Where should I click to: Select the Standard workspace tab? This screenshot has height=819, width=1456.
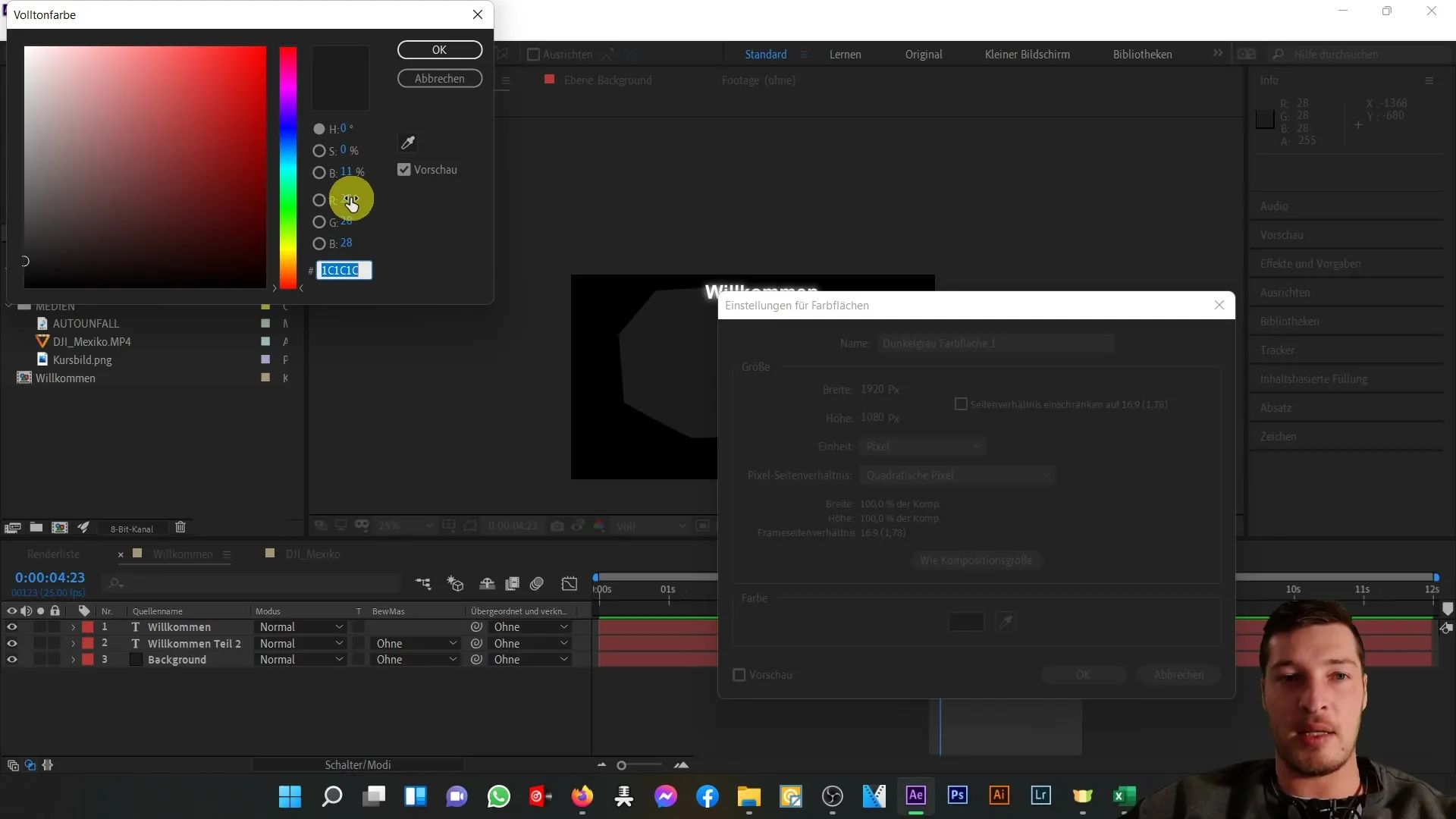click(765, 54)
